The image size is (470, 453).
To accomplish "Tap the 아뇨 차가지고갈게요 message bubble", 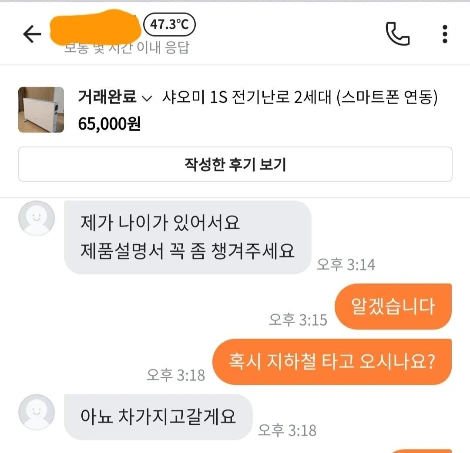I will [158, 416].
